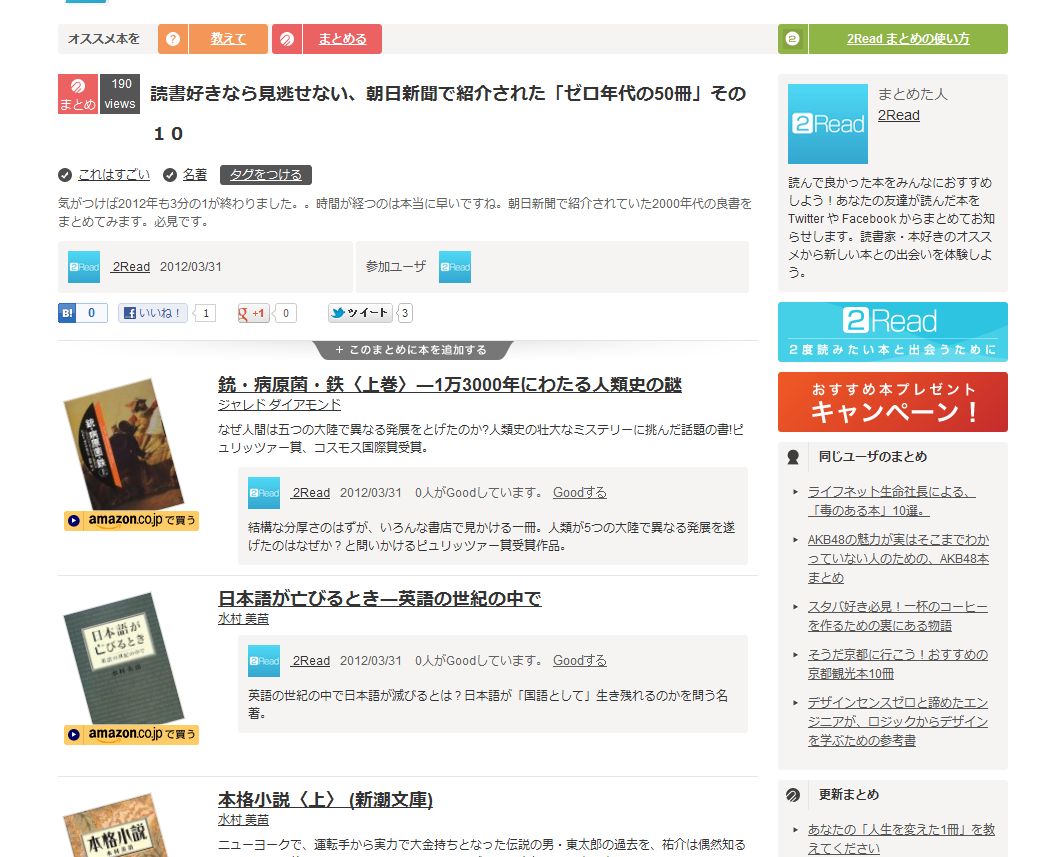The width and height of the screenshot is (1049, 857).
Task: Click the おすすめ本プレゼントキャンペーン banner
Action: tap(892, 402)
